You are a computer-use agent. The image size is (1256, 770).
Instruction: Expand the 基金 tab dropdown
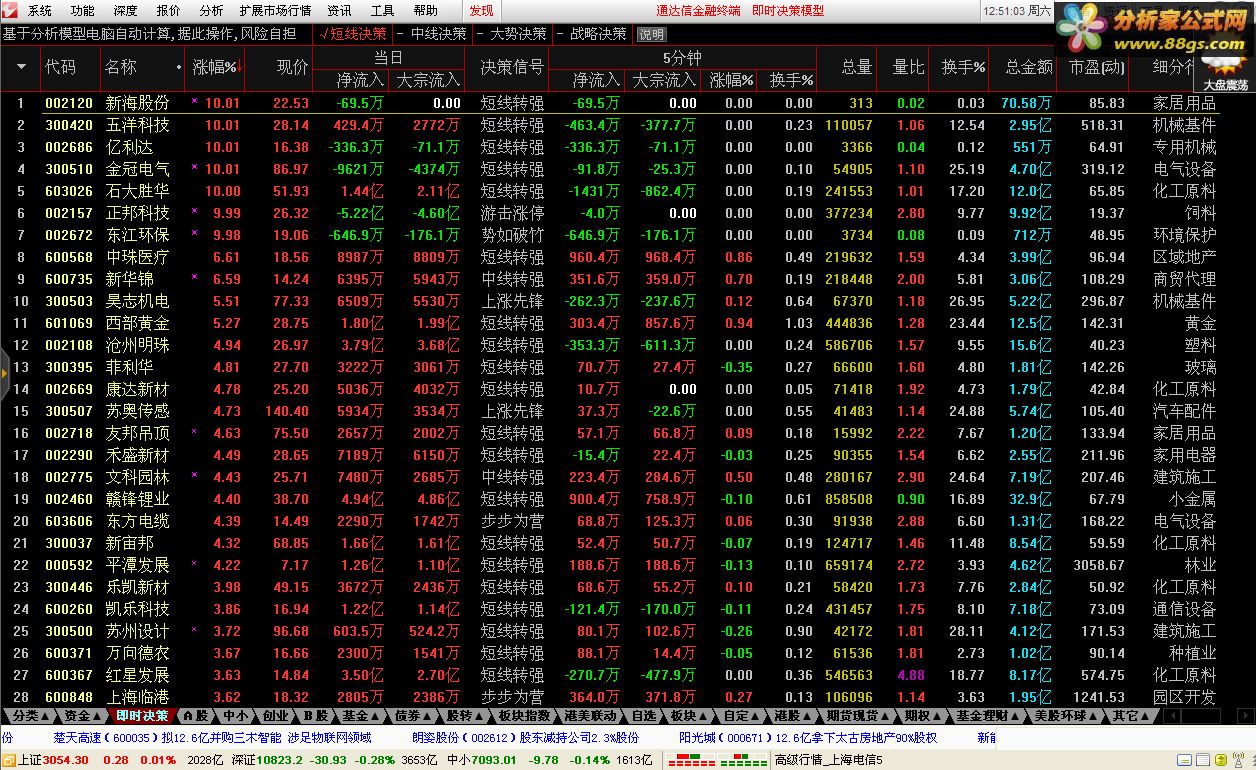[x=361, y=716]
